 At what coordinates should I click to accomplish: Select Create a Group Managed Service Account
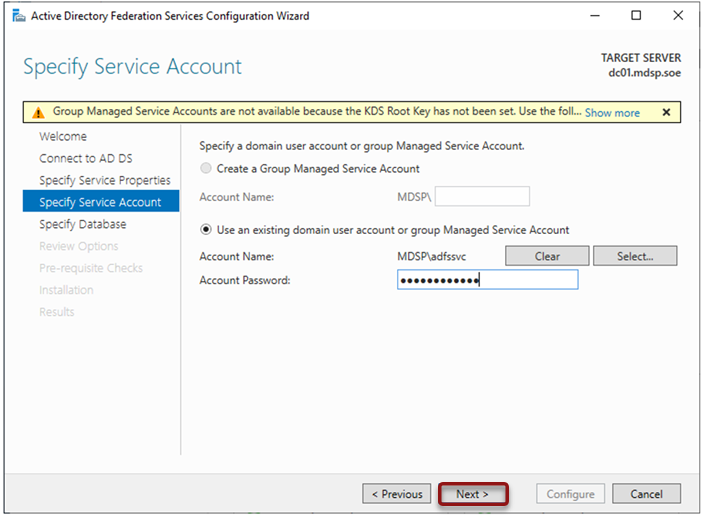206,169
